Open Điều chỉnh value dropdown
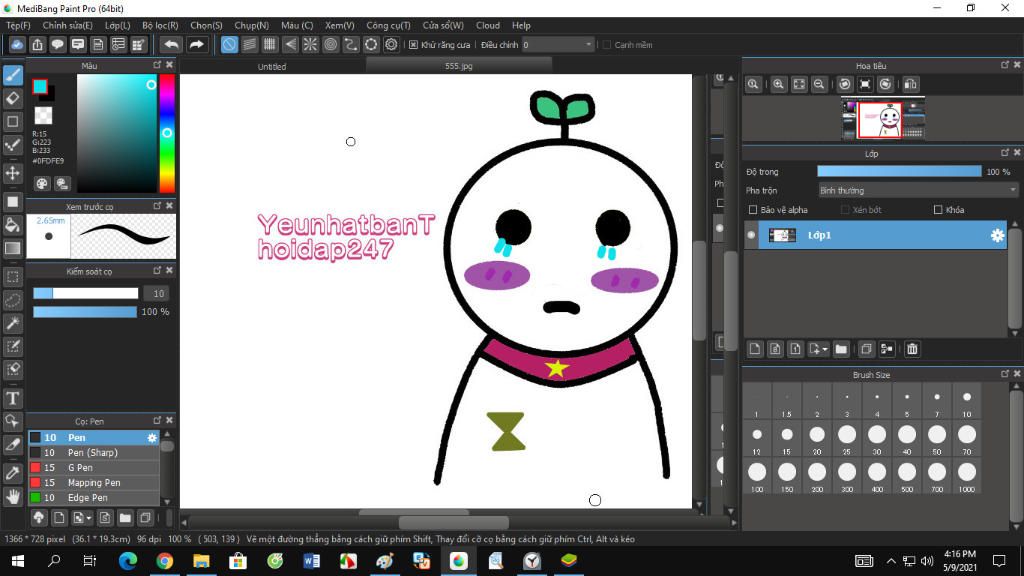This screenshot has width=1024, height=576. [558, 45]
